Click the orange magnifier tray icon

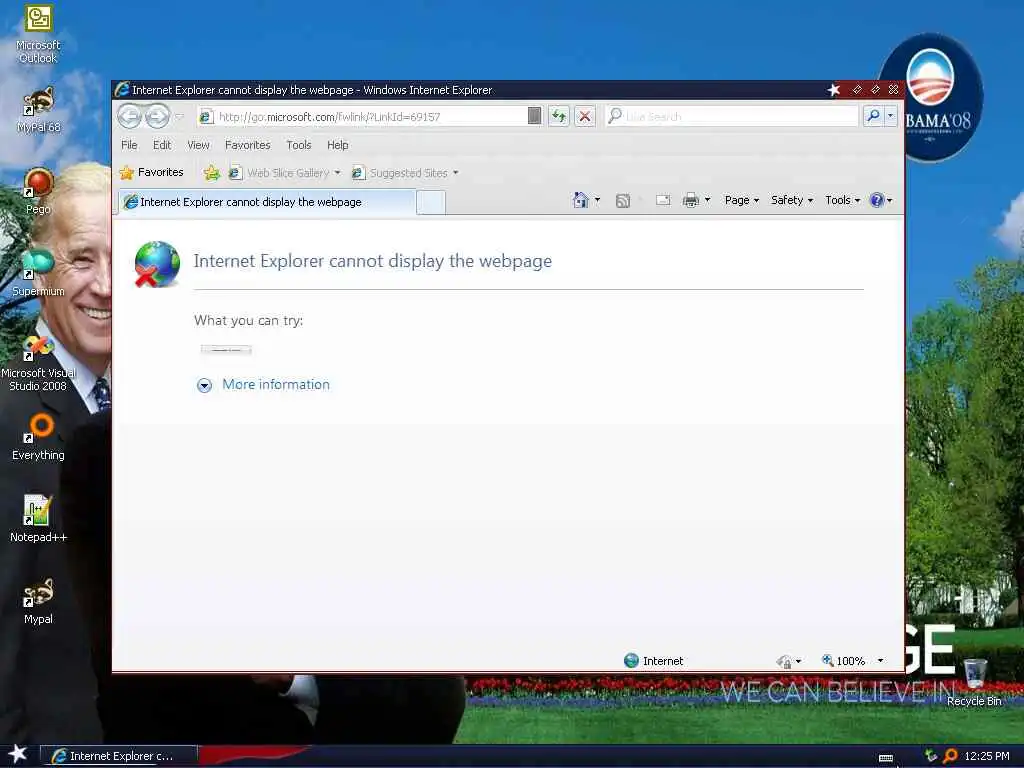click(x=951, y=756)
